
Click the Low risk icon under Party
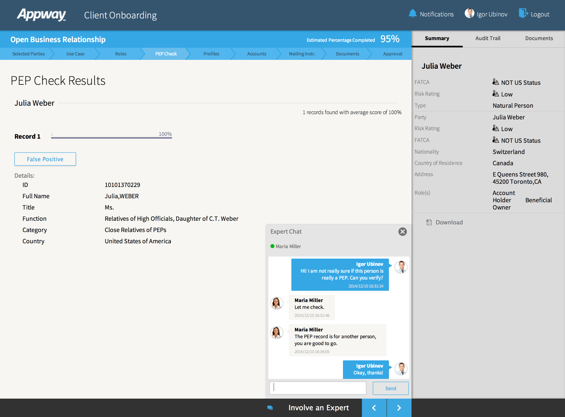coord(495,128)
